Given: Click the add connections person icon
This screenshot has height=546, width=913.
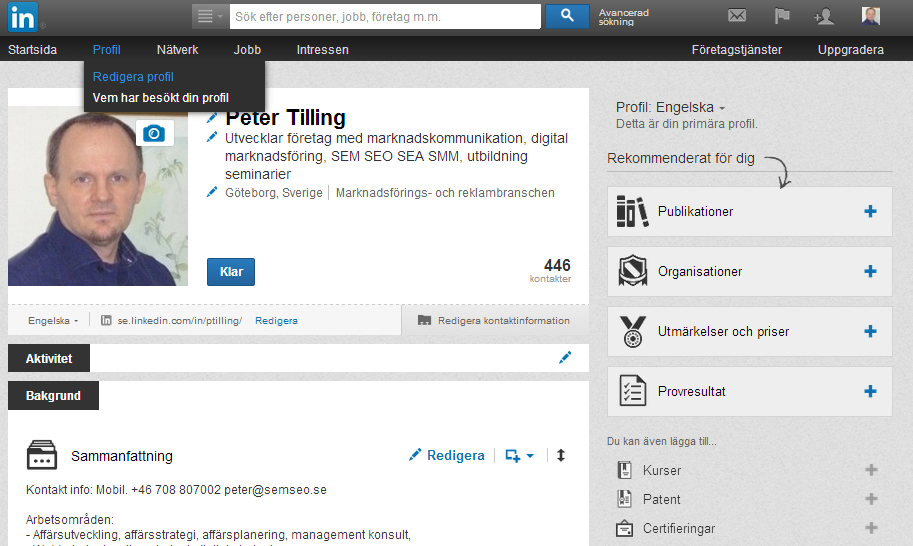Looking at the screenshot, I should pos(824,16).
